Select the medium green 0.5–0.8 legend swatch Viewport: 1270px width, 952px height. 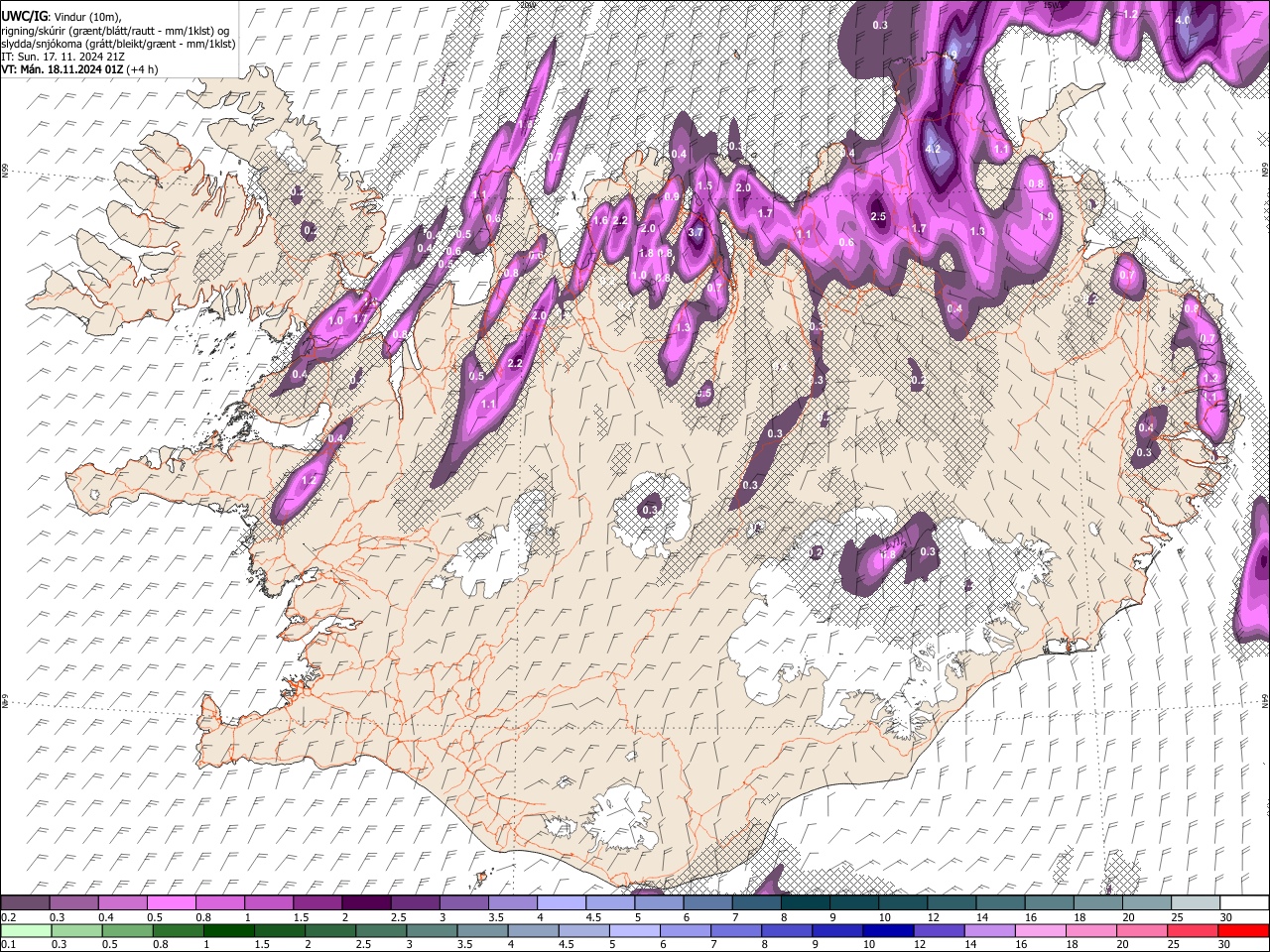(x=127, y=930)
